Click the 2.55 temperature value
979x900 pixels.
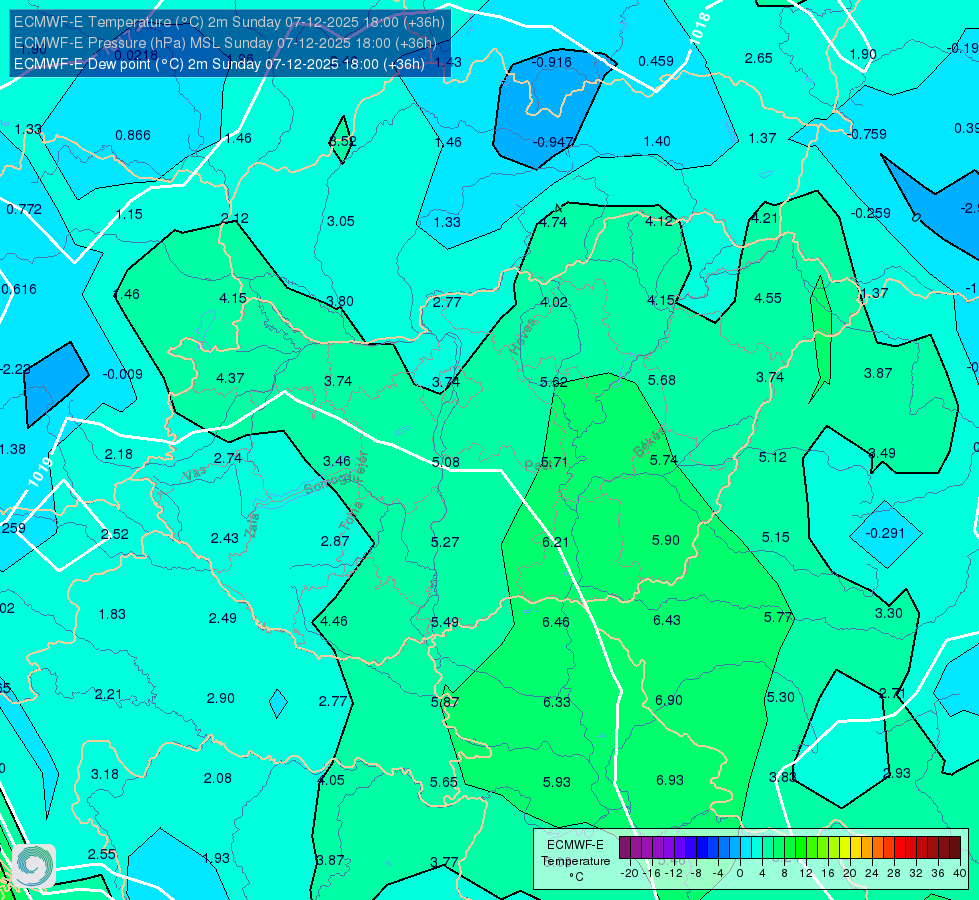pyautogui.click(x=102, y=854)
